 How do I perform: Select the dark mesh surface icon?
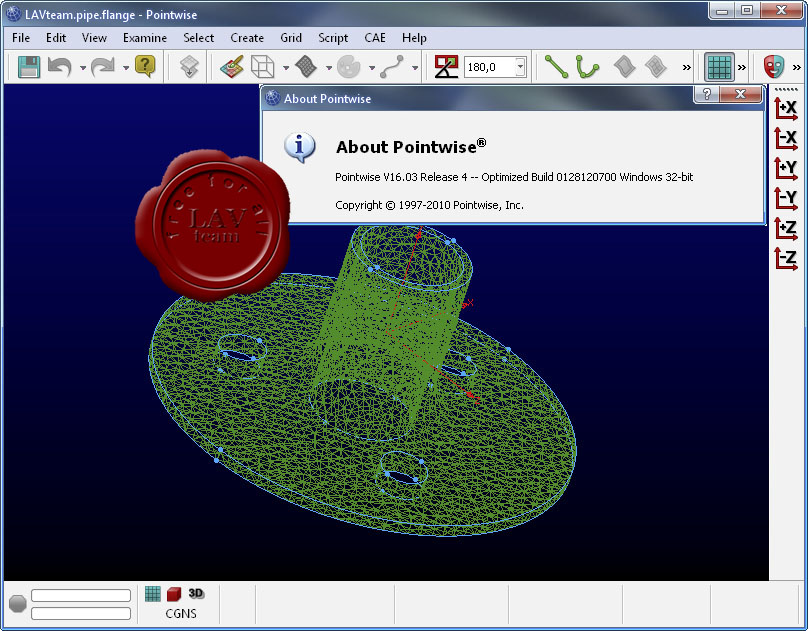tap(306, 66)
